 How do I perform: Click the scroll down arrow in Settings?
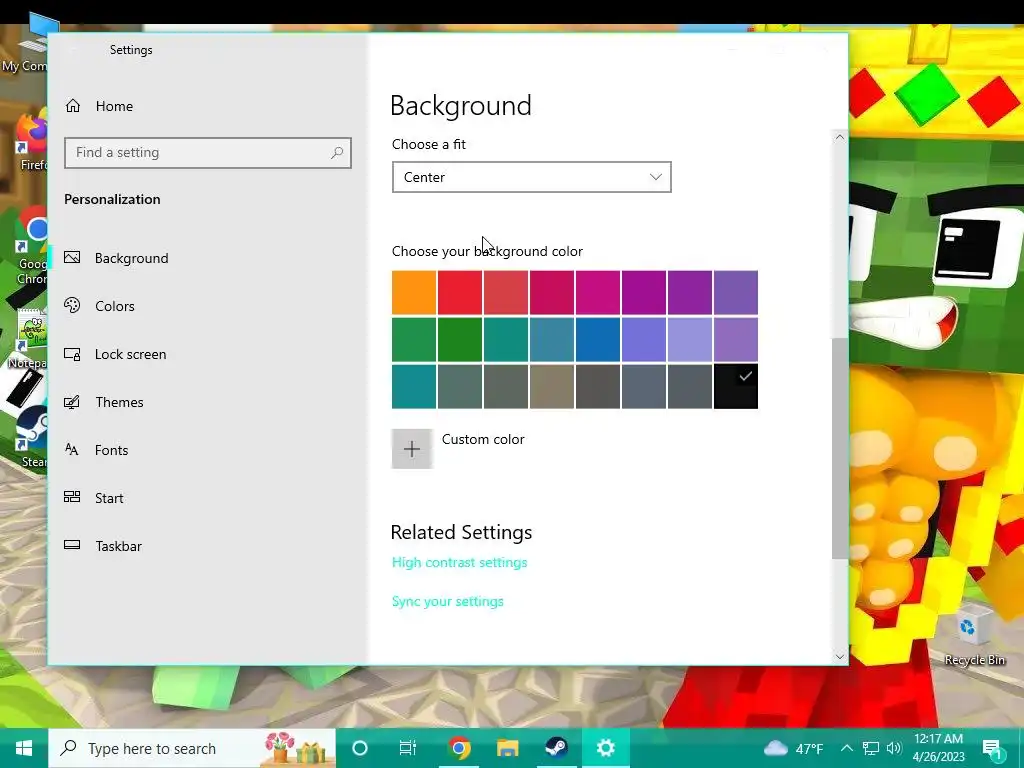coord(840,656)
